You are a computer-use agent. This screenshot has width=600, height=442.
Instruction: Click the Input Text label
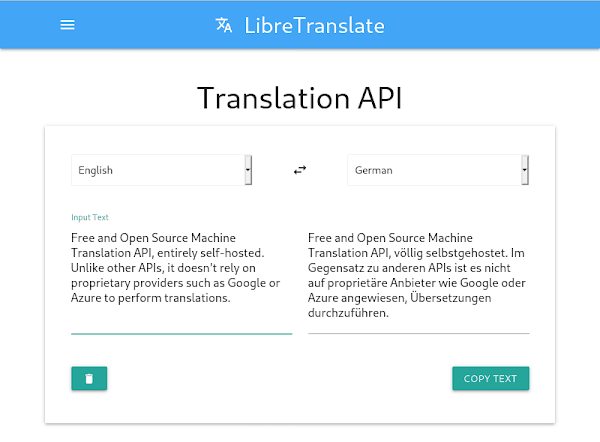(x=90, y=217)
